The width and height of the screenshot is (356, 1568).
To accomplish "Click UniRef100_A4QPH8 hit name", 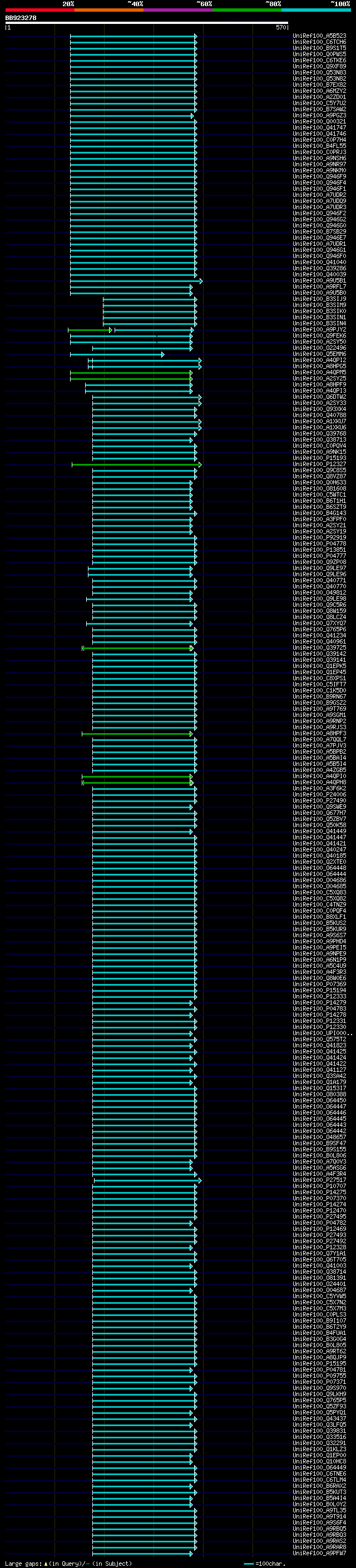I will pyautogui.click(x=319, y=783).
